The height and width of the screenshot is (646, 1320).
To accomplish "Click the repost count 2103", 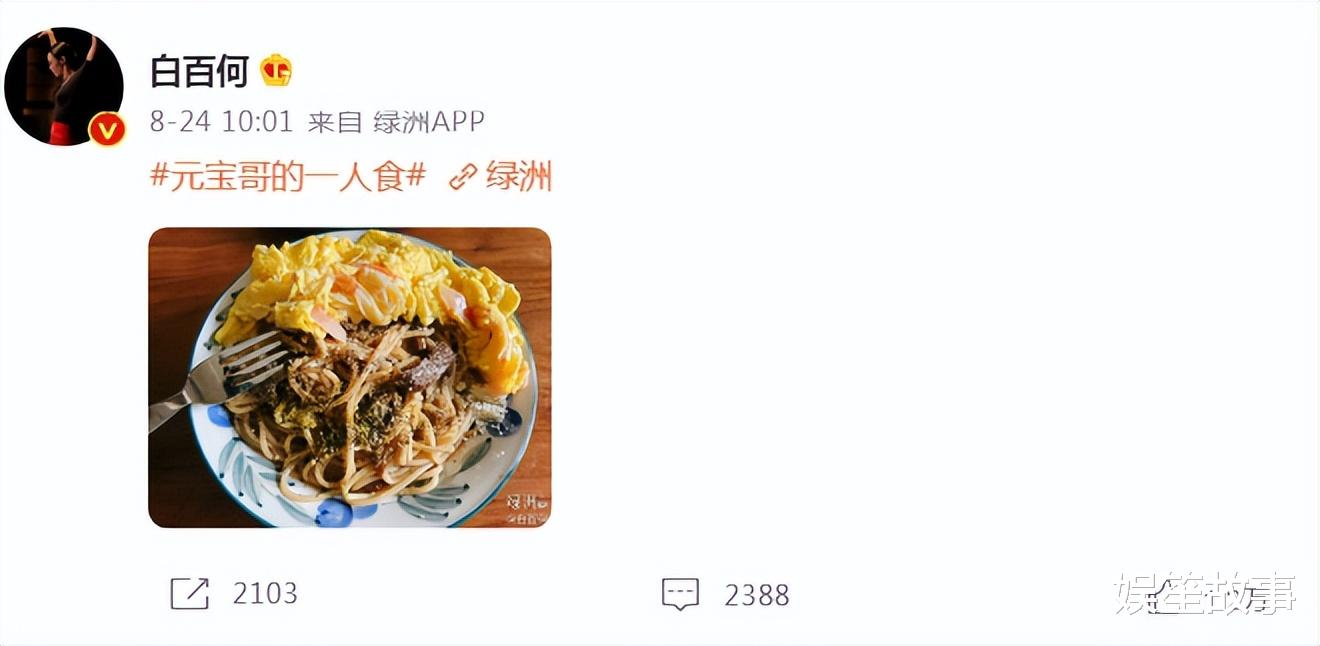I will pyautogui.click(x=265, y=594).
